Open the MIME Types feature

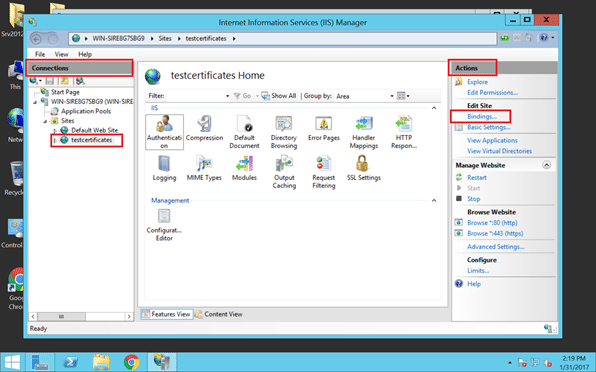pos(204,168)
